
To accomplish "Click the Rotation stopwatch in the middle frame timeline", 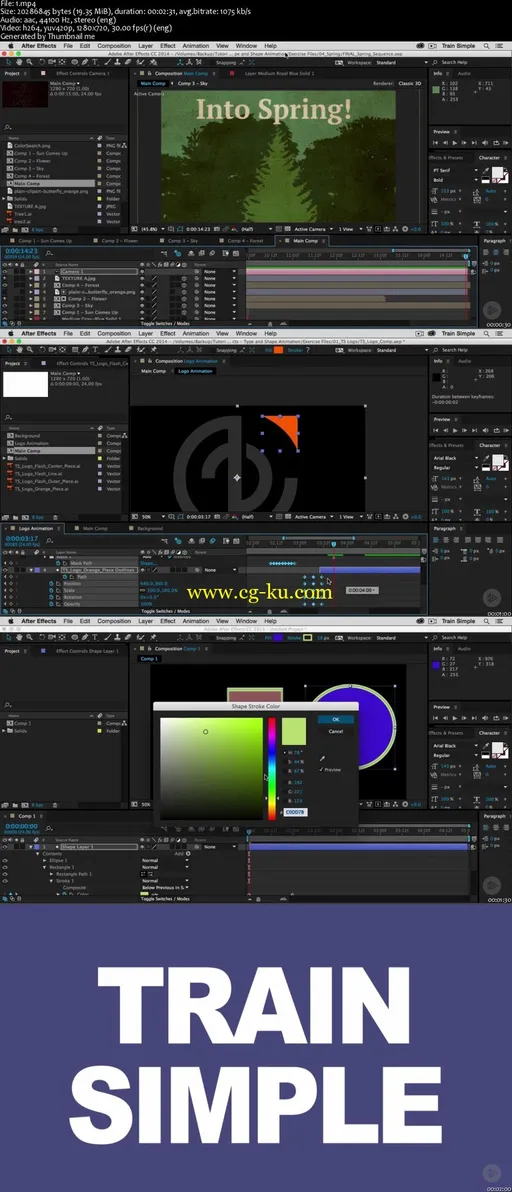I will point(50,597).
